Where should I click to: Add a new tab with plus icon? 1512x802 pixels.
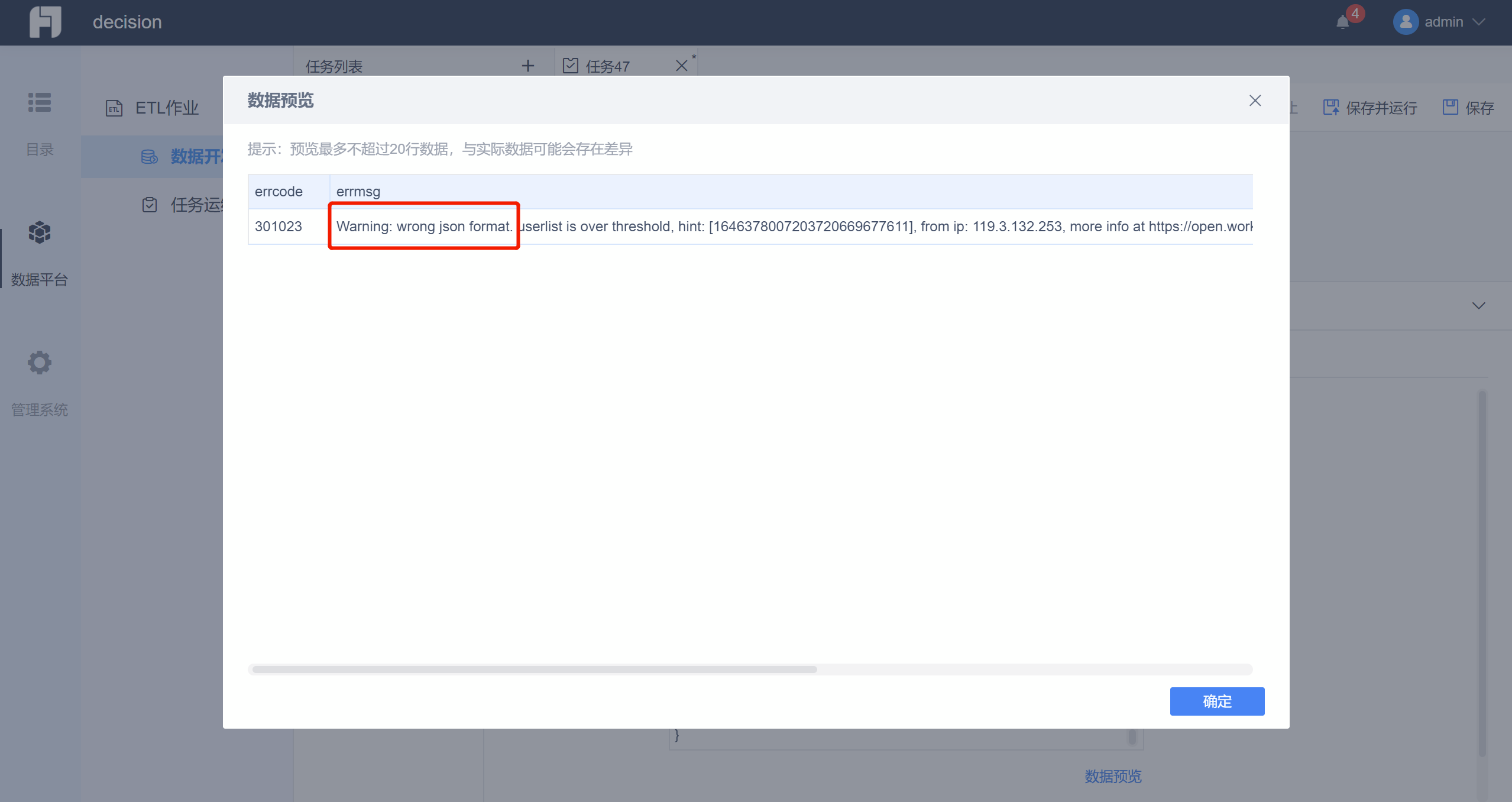pyautogui.click(x=527, y=66)
